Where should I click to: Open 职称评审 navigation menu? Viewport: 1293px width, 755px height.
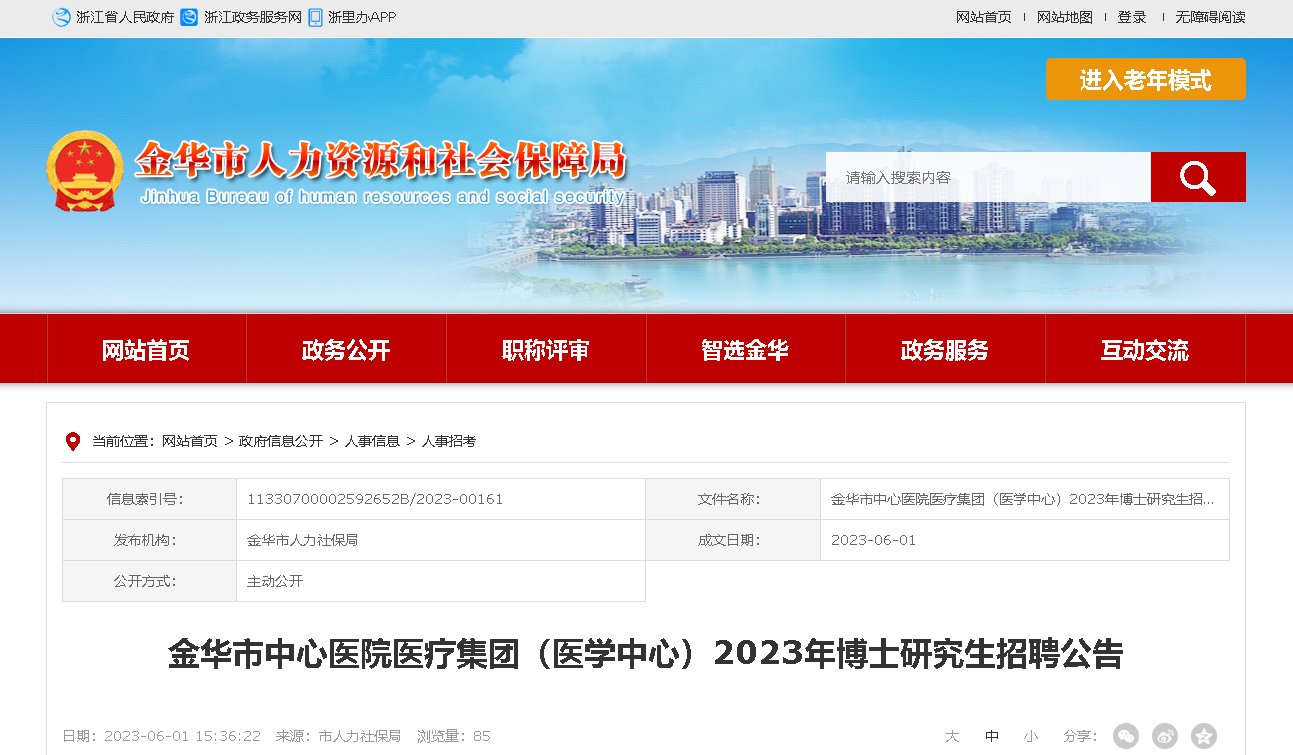pos(546,350)
